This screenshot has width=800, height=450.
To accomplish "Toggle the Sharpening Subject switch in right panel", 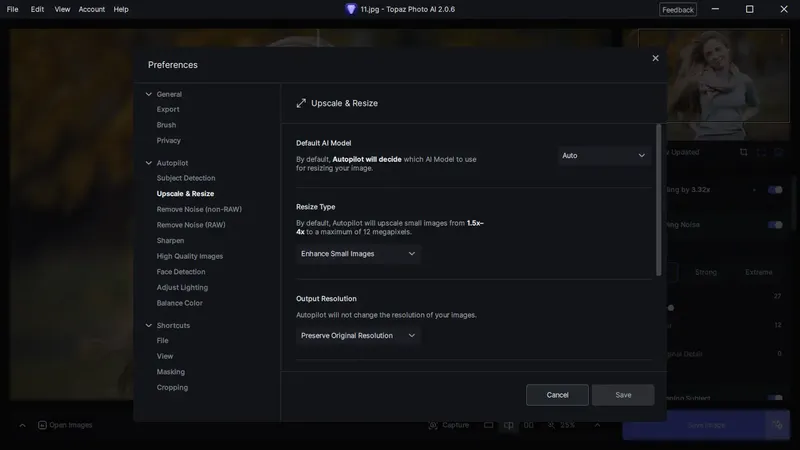I will click(775, 398).
